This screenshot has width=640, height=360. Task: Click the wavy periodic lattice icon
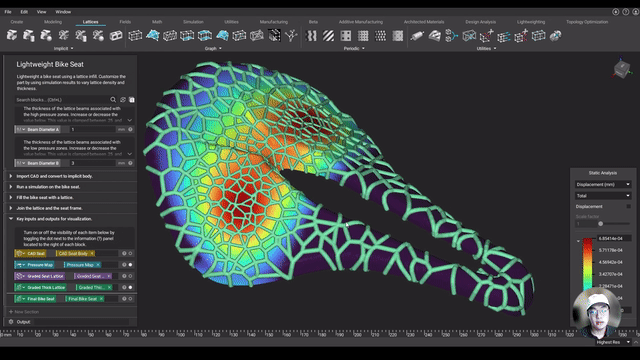[x=311, y=36]
